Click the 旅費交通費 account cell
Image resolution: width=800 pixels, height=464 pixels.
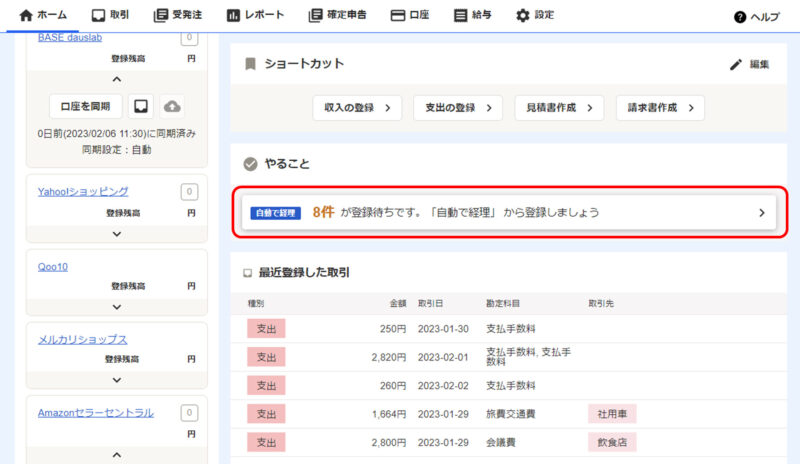[x=511, y=414]
